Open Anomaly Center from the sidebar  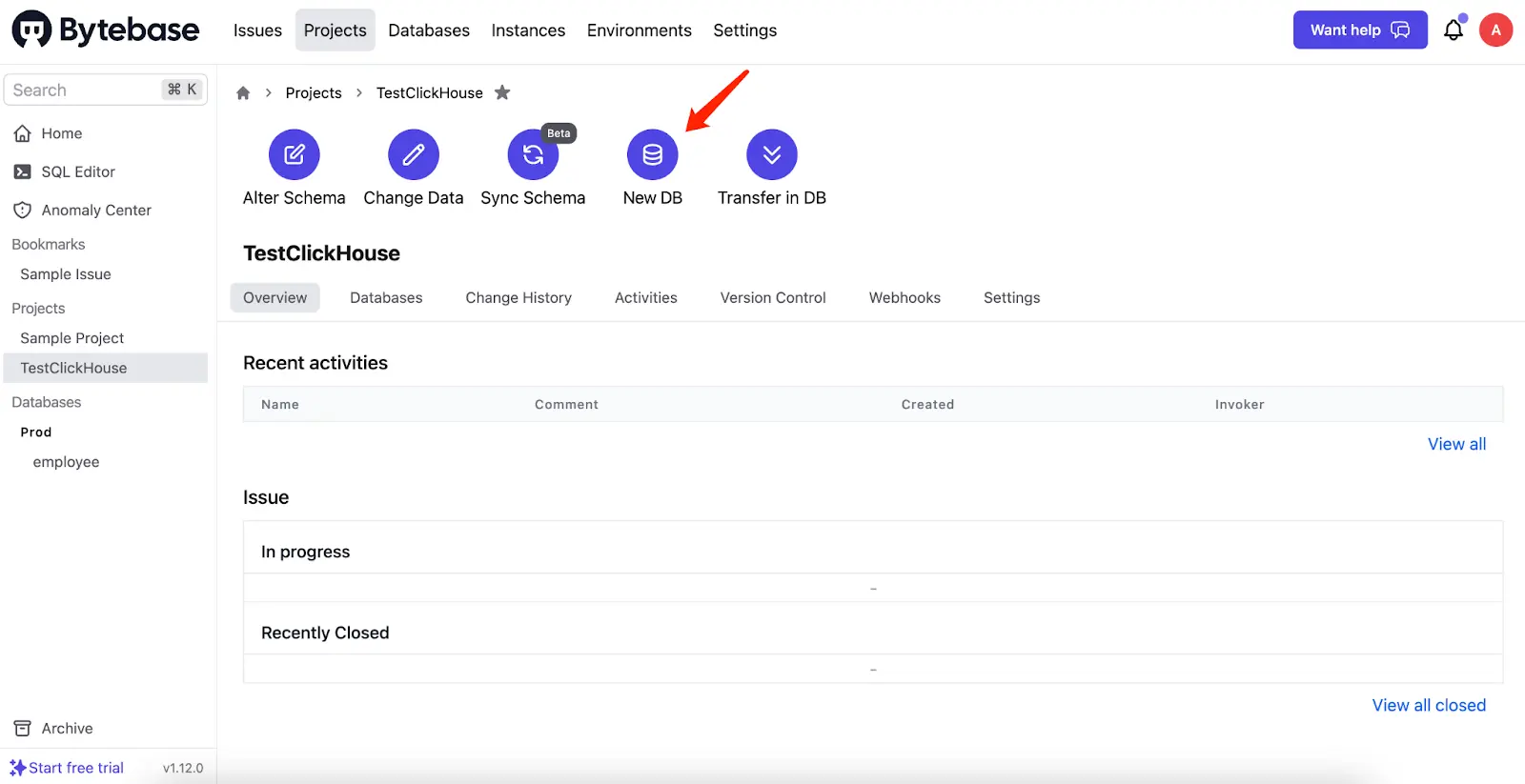95,210
